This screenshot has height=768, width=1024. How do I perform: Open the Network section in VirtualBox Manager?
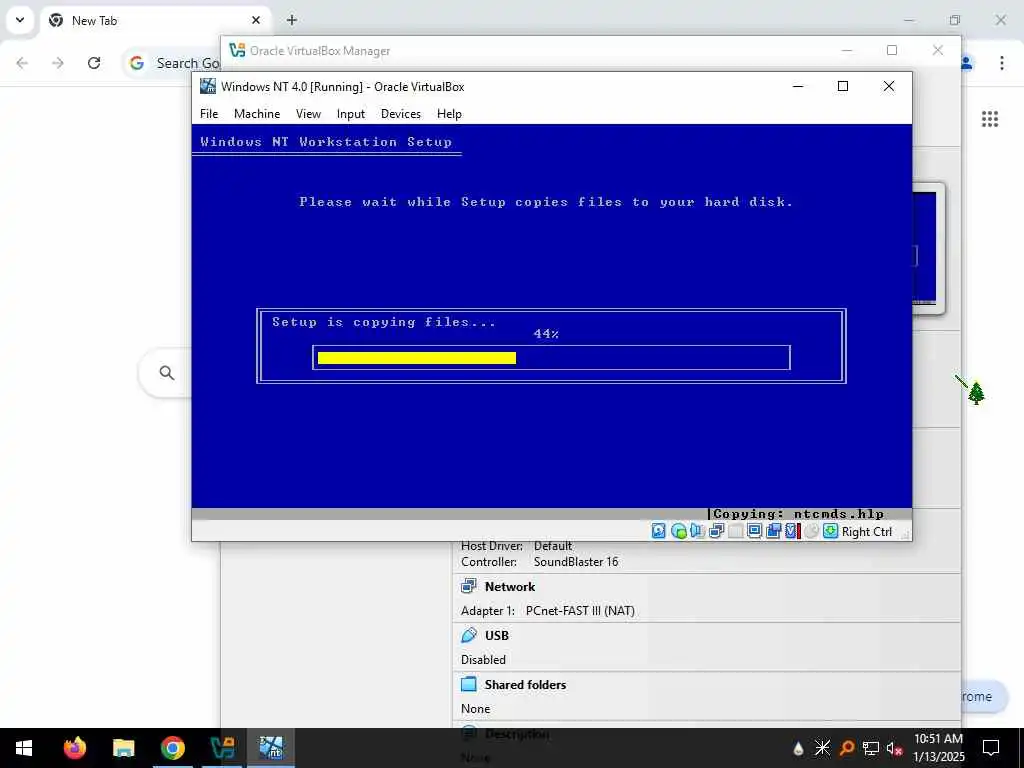click(x=509, y=586)
